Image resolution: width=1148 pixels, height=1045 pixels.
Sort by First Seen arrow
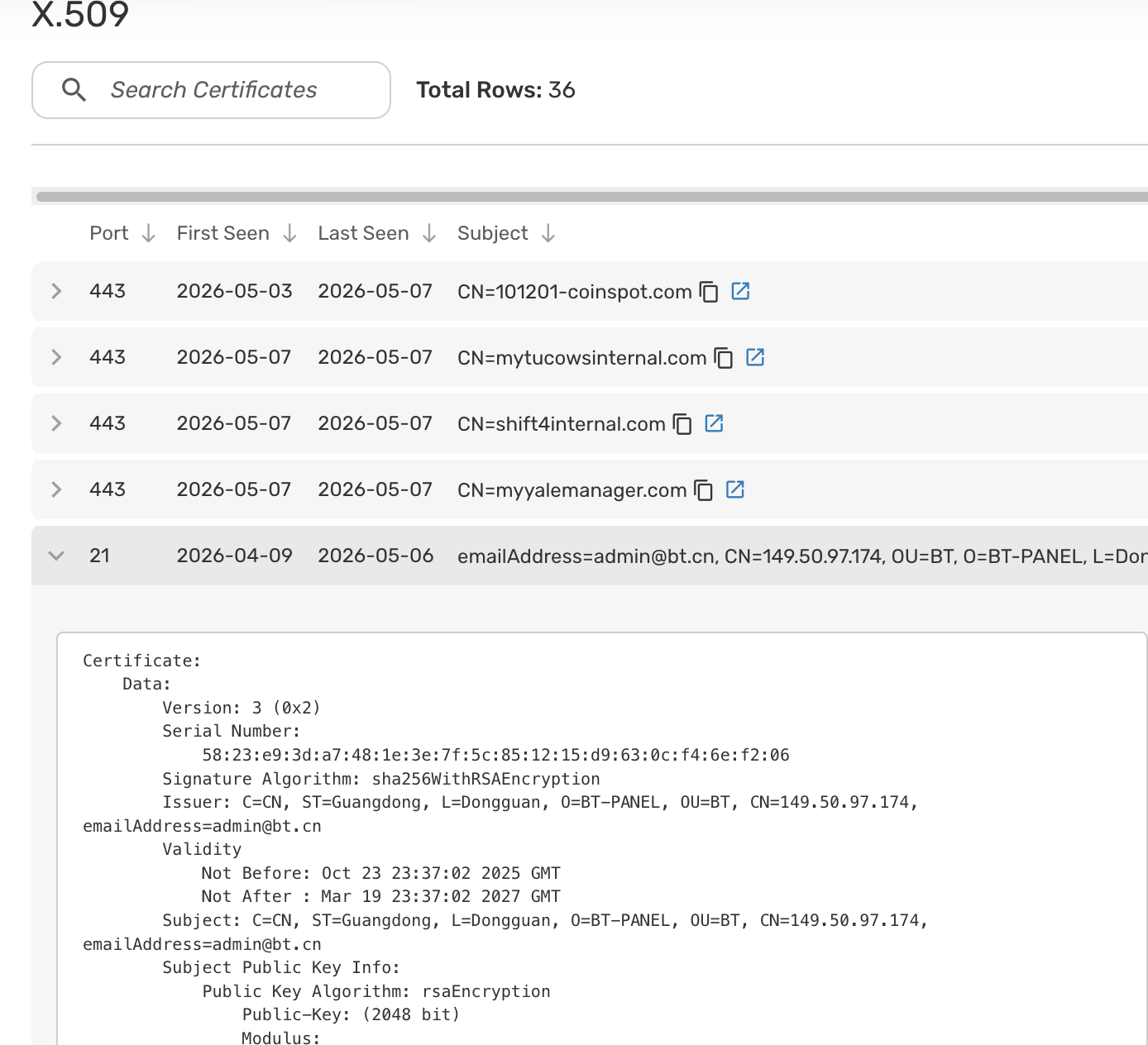coord(289,234)
